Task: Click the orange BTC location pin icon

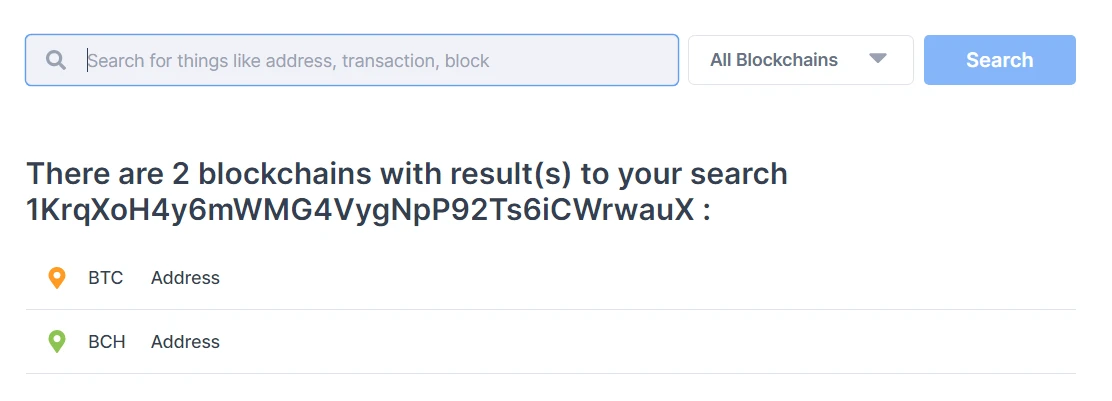Action: point(57,278)
